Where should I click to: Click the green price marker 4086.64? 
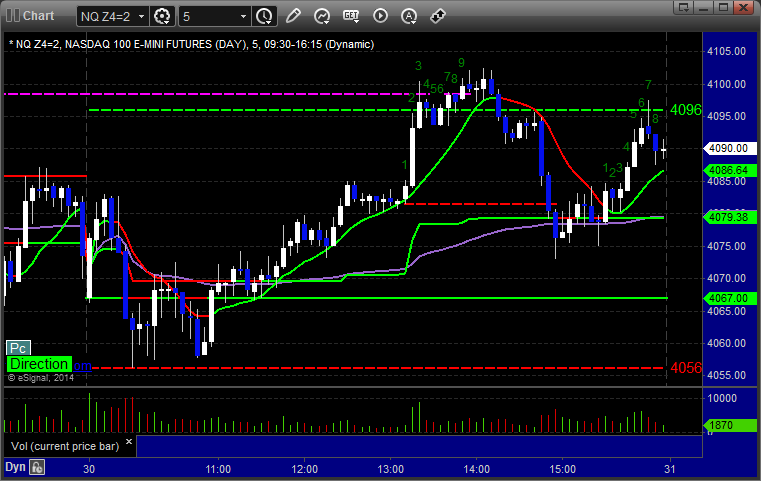point(729,170)
